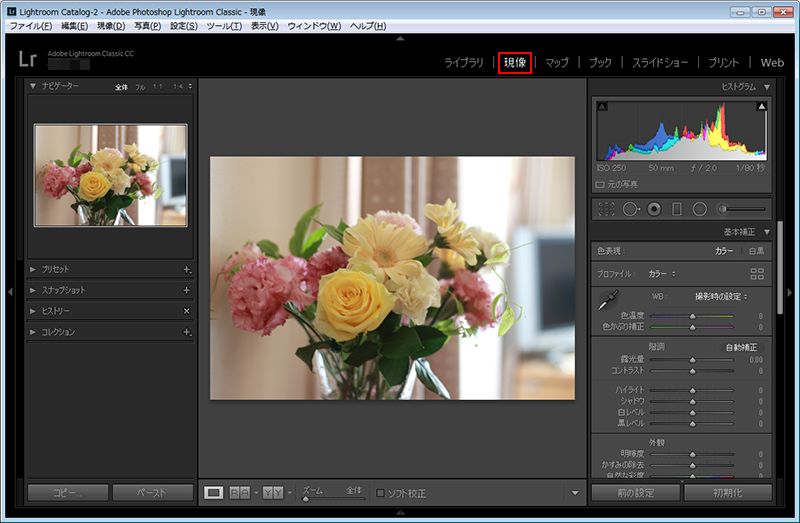
Task: Expand the スナップショット panel
Action: tap(33, 290)
